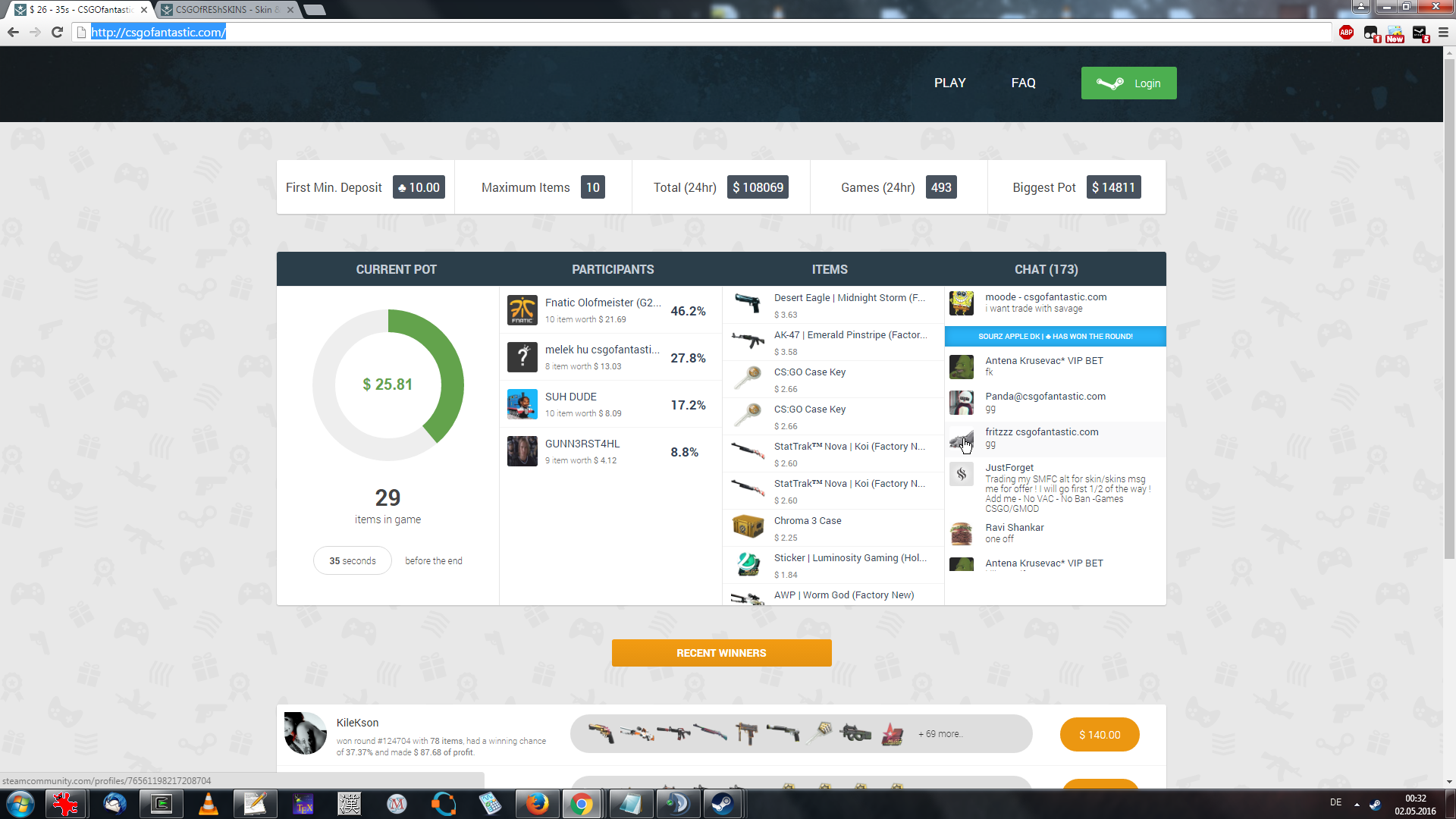
Task: Open the PLAY menu item
Action: [949, 83]
